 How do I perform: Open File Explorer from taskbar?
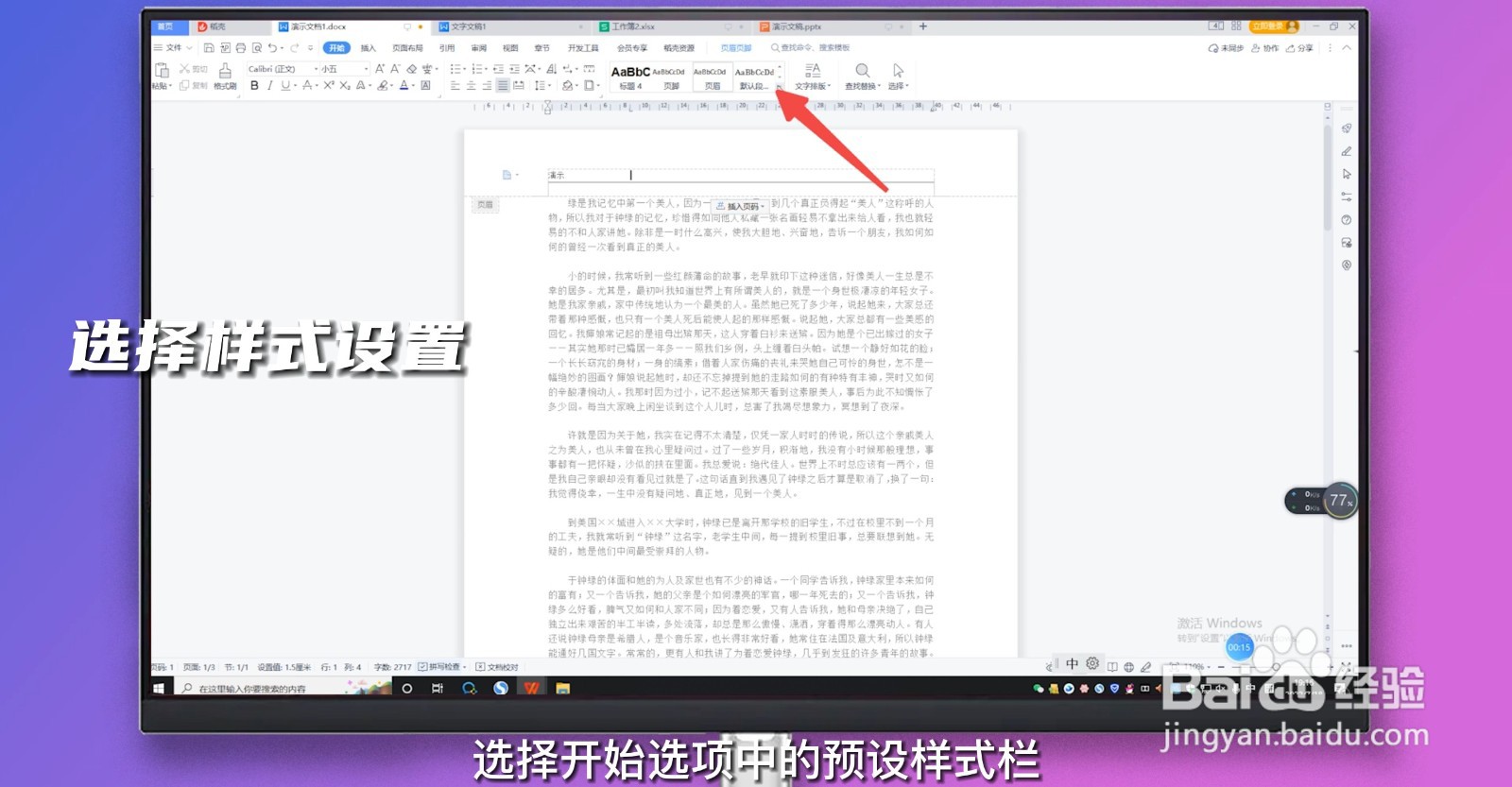point(562,688)
